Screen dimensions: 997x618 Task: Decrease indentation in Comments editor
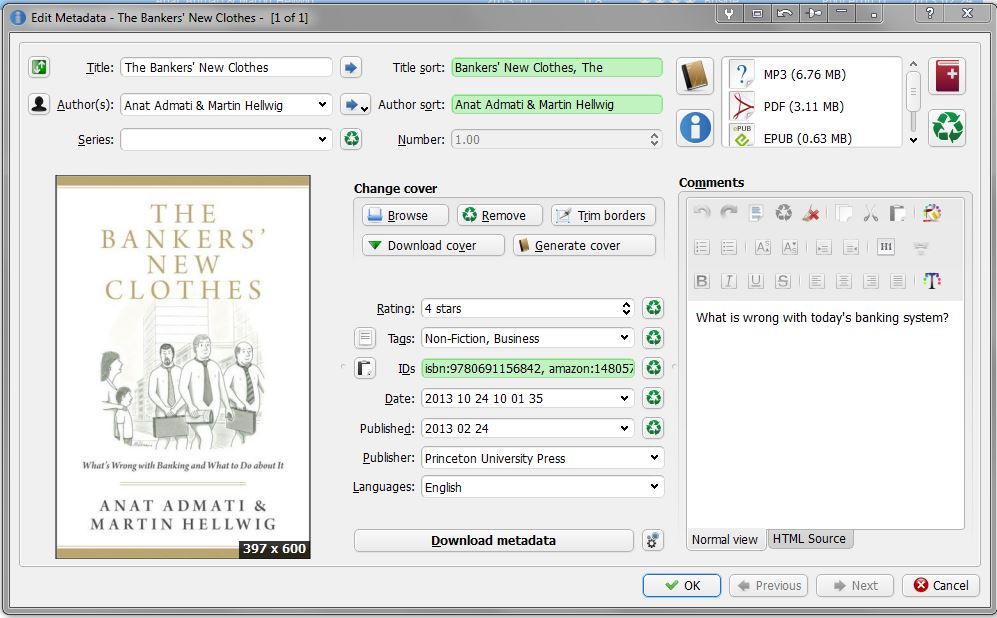(851, 247)
